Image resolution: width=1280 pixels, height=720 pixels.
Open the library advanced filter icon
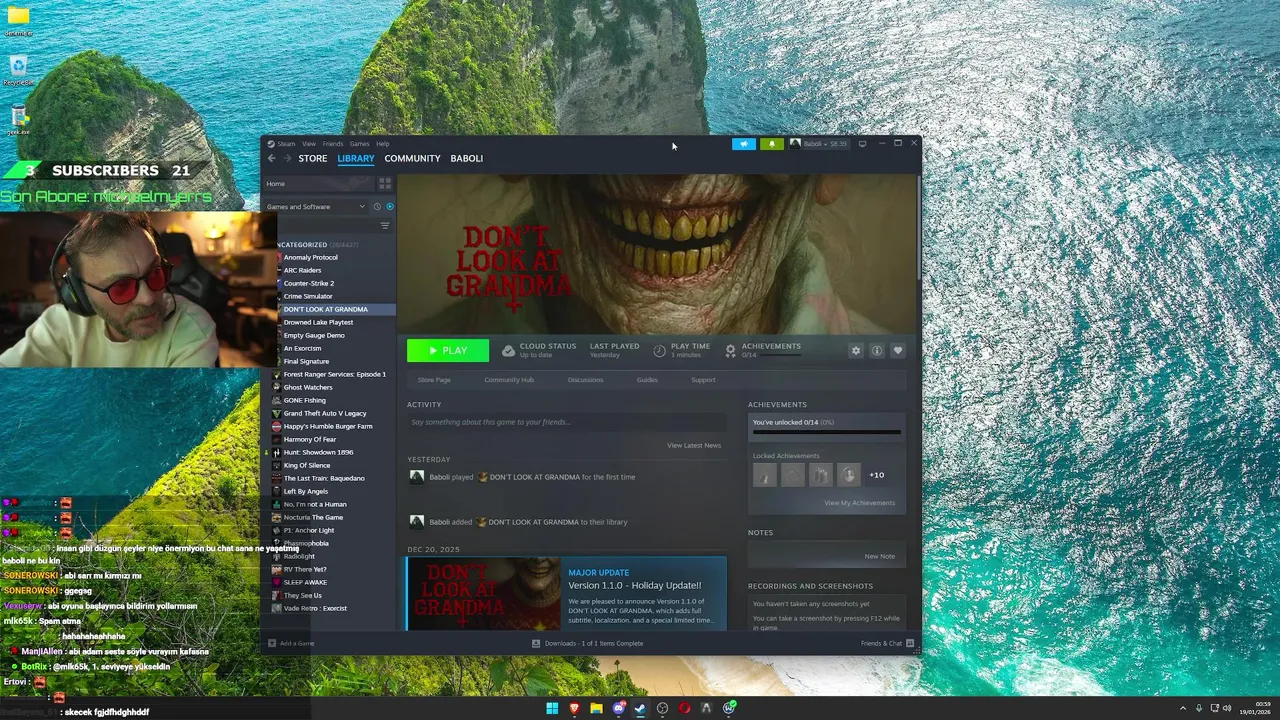point(385,226)
